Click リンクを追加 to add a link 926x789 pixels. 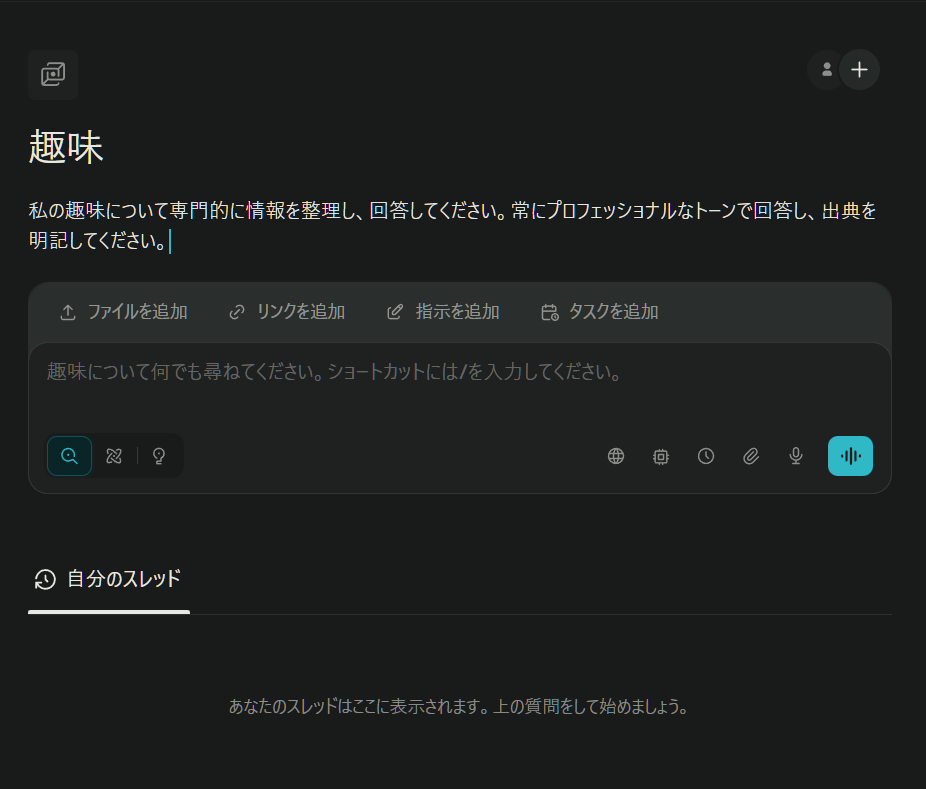click(287, 312)
